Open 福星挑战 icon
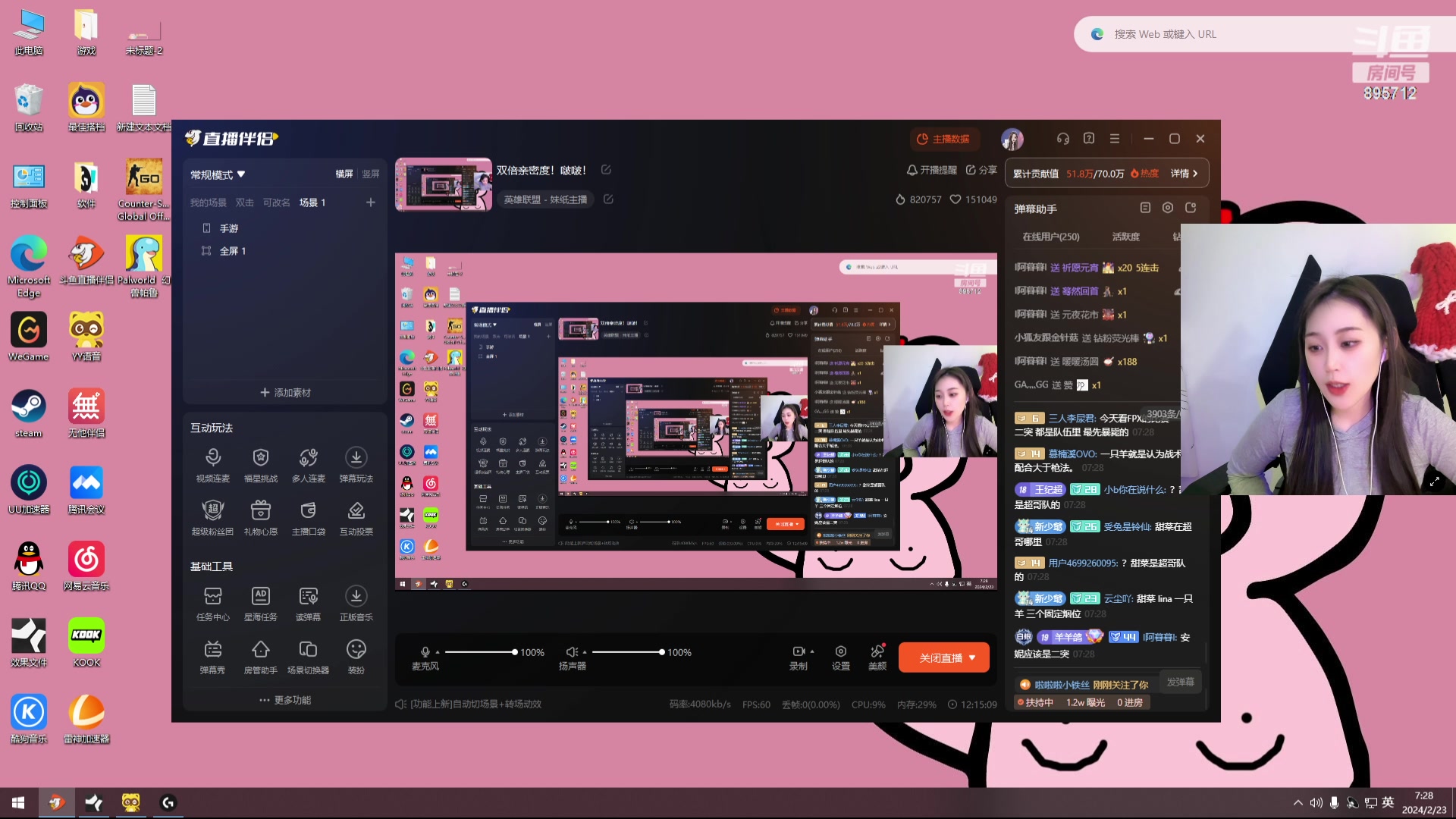The width and height of the screenshot is (1456, 819). (260, 458)
